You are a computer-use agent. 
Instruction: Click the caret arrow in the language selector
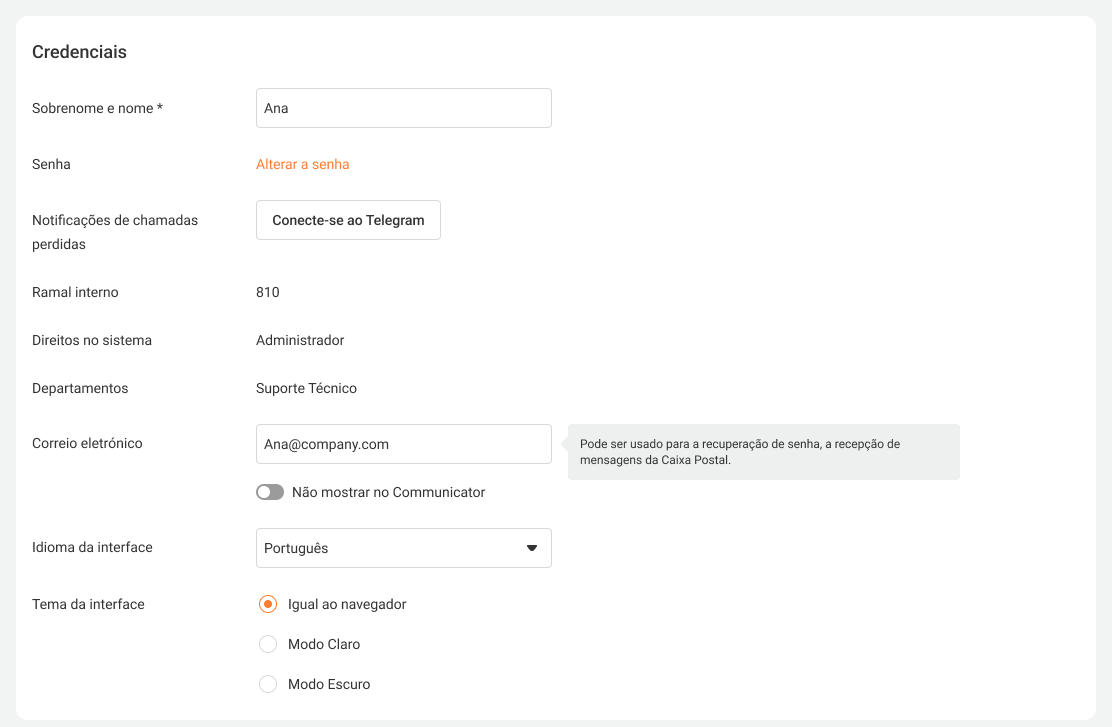click(x=532, y=548)
